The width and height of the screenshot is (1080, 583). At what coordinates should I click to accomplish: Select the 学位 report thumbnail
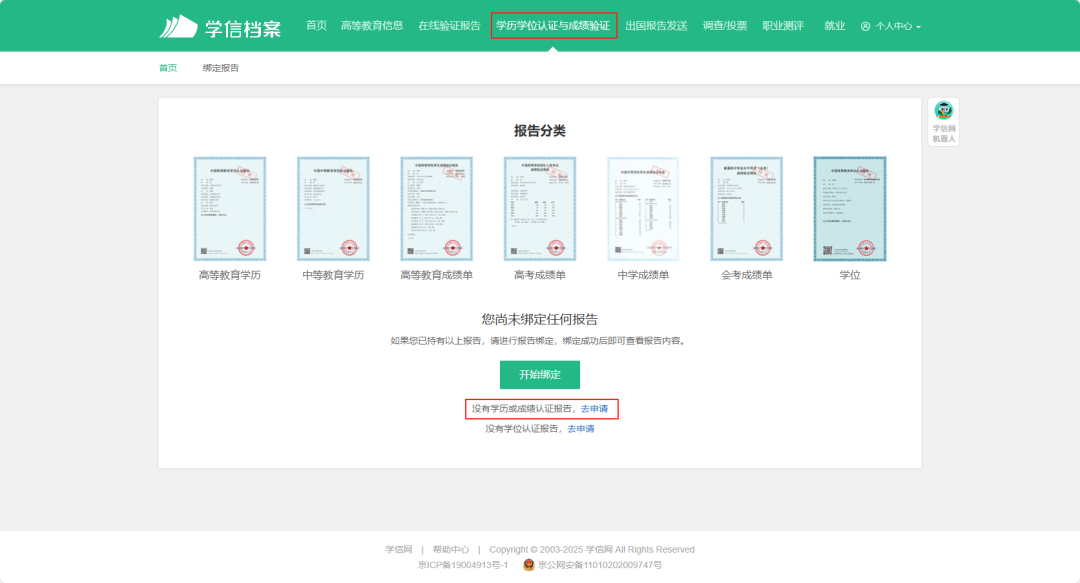tap(849, 209)
